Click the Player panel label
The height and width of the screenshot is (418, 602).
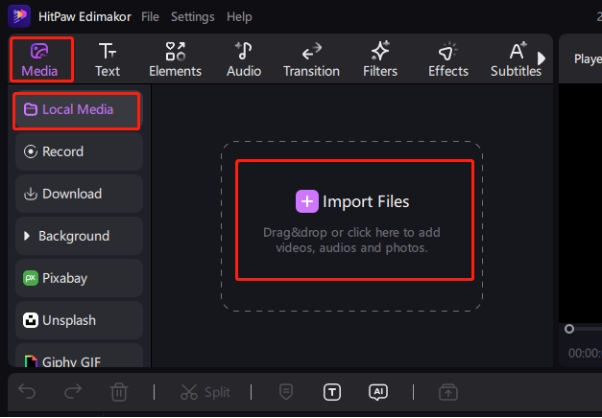pyautogui.click(x=588, y=59)
